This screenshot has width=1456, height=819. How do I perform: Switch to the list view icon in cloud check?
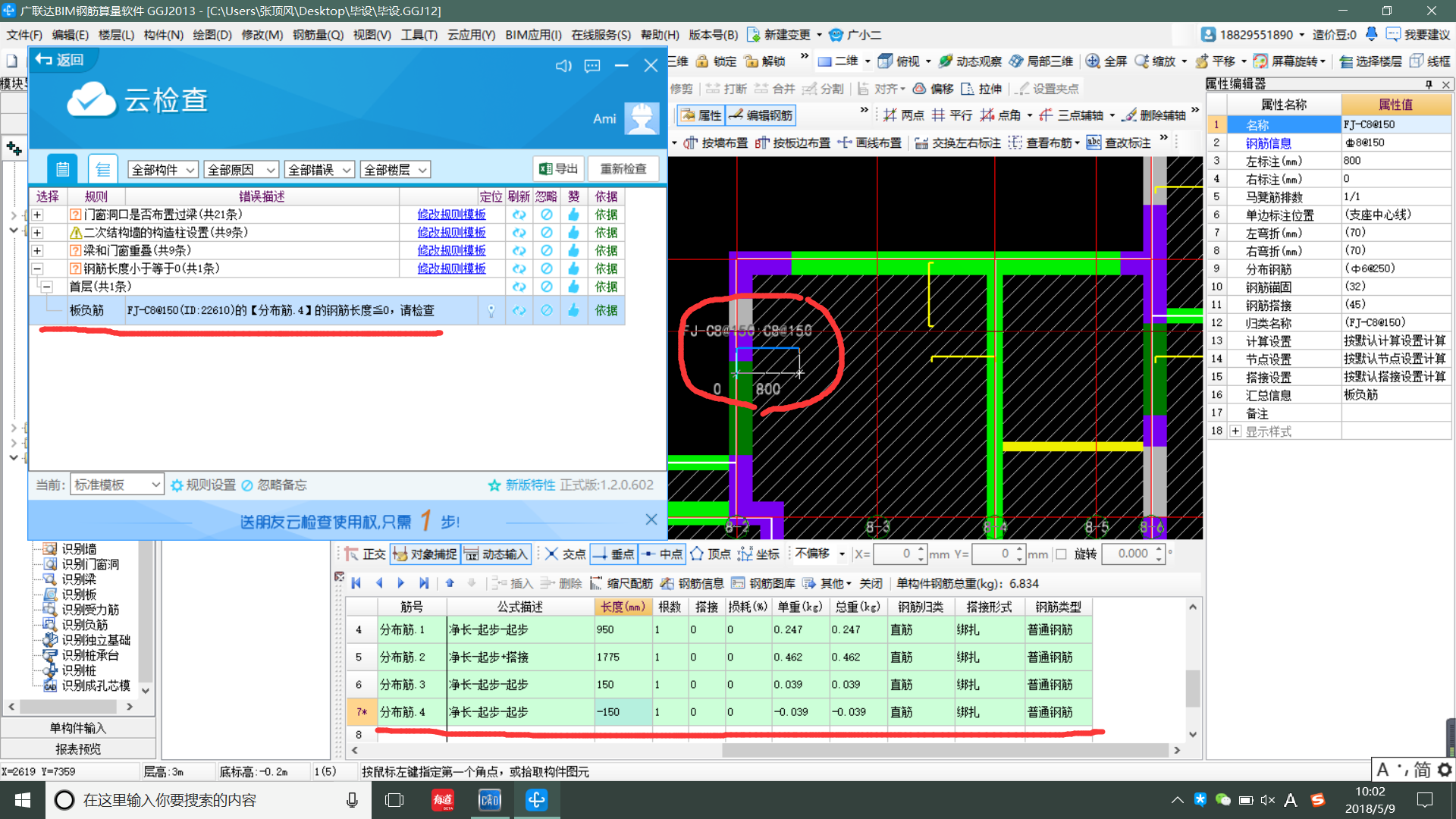click(62, 169)
